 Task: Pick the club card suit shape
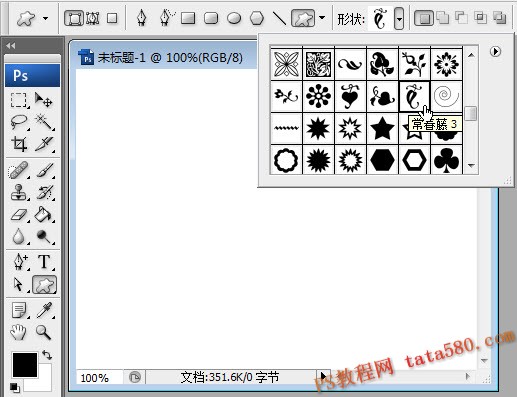point(446,160)
